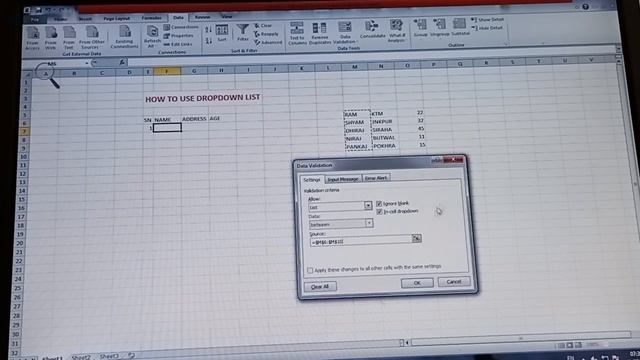The width and height of the screenshot is (640, 360).
Task: Click the Source range selector button
Action: (416, 238)
